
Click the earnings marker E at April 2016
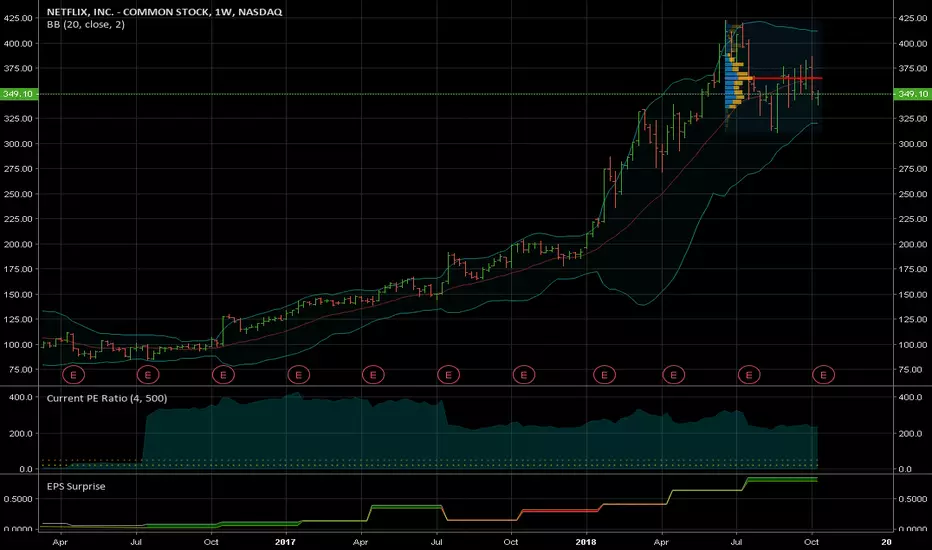74,375
